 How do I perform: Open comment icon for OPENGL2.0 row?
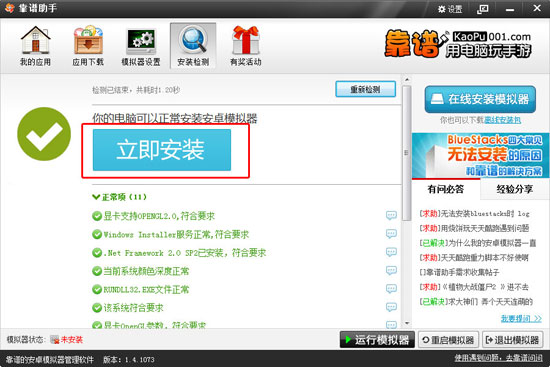pyautogui.click(x=391, y=215)
